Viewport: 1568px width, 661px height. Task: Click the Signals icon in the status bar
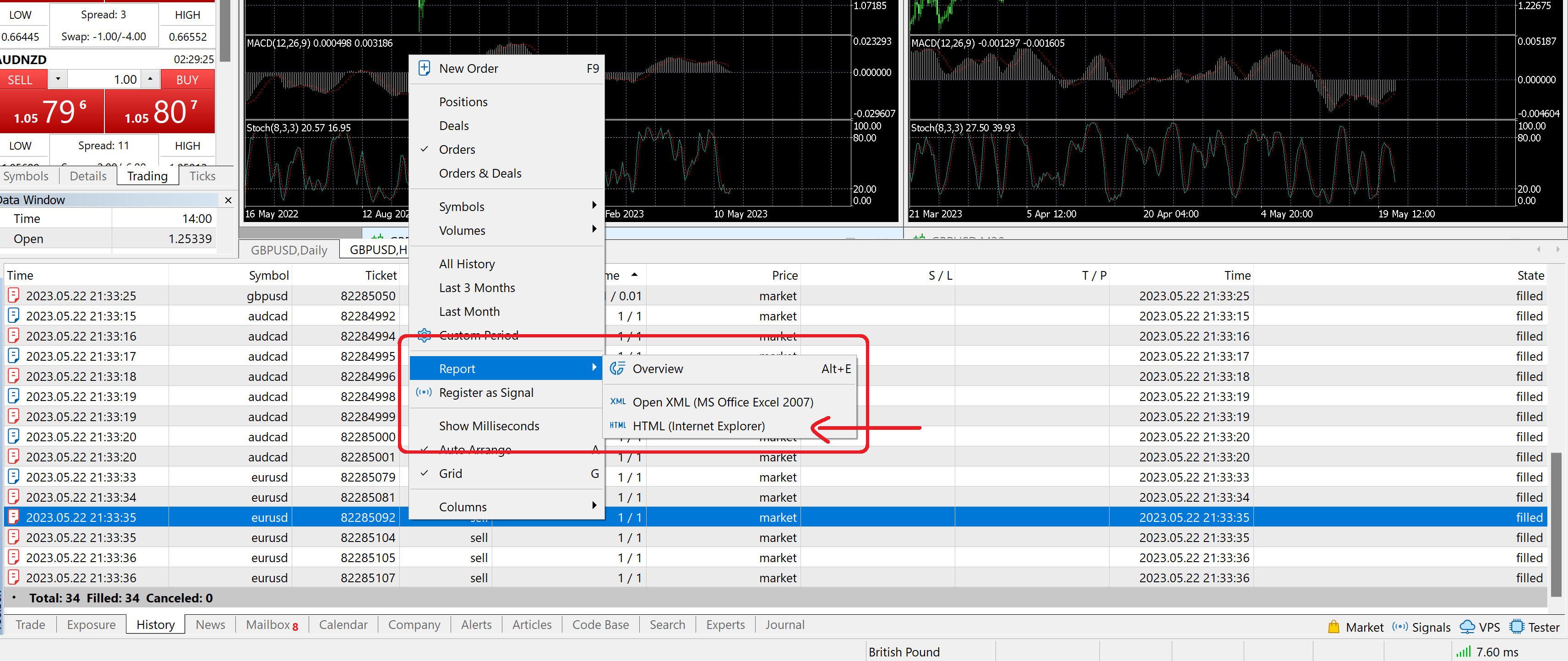coord(1400,626)
